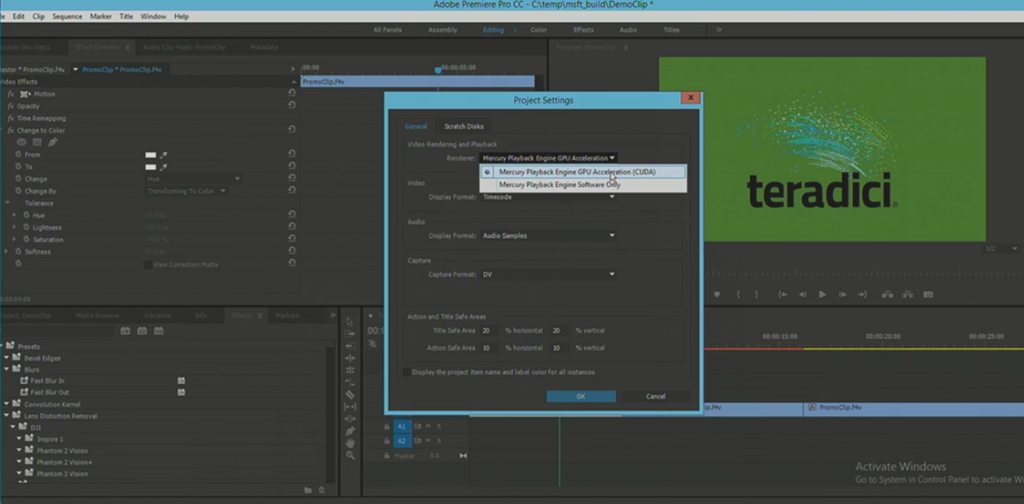Click OK in Project Settings dialog
The image size is (1024, 504).
click(x=580, y=396)
